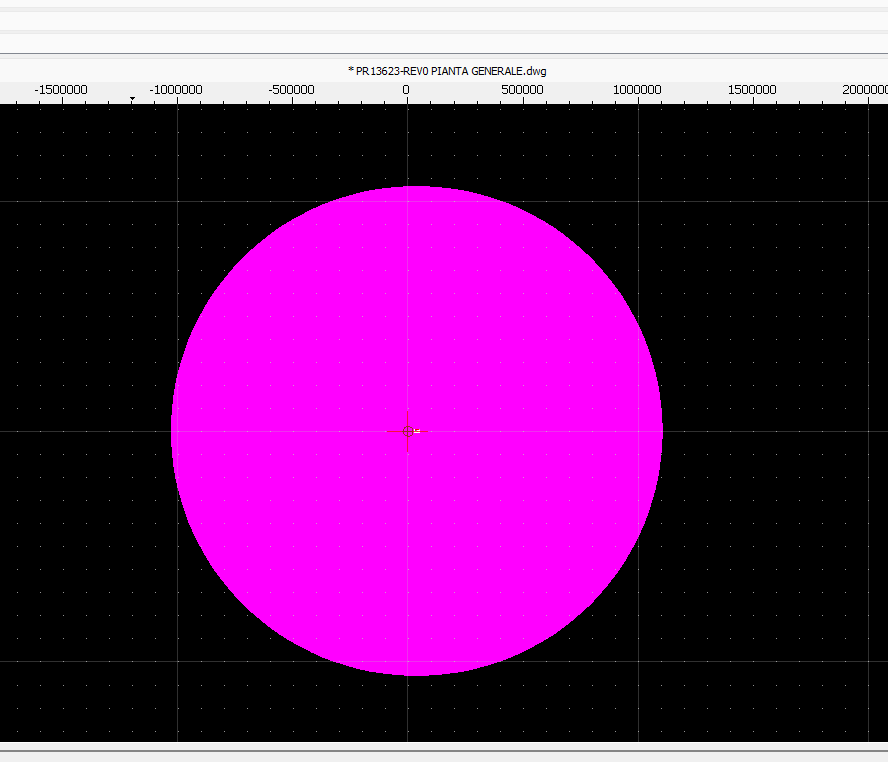The height and width of the screenshot is (762, 888).
Task: Click the -500000 label on the ruler
Action: pyautogui.click(x=292, y=90)
